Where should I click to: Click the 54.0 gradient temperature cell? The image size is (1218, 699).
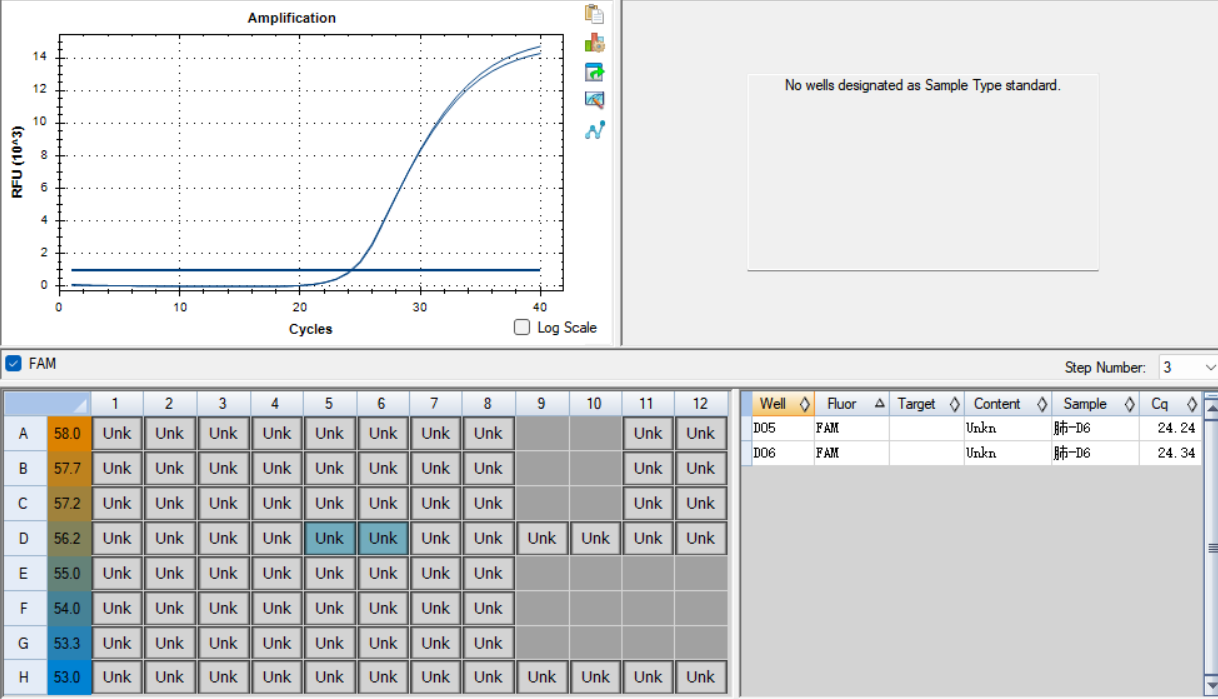(68, 608)
